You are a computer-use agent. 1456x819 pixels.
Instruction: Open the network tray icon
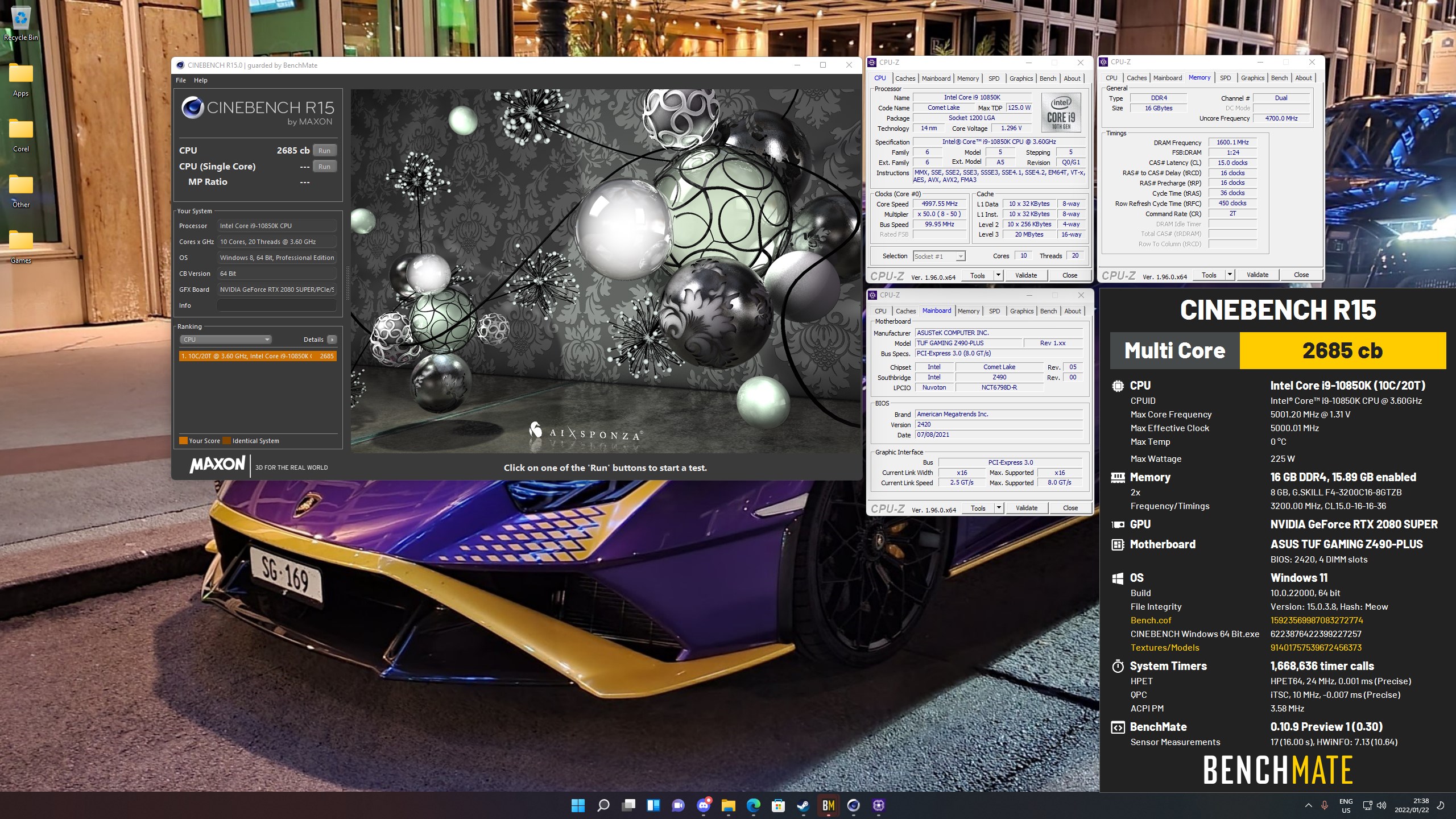(1368, 805)
